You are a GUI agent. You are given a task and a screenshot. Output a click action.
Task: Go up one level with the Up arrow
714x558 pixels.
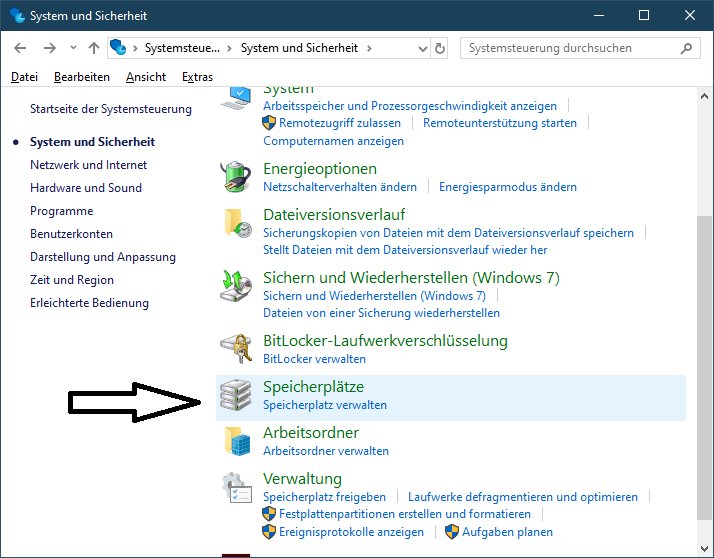[94, 48]
